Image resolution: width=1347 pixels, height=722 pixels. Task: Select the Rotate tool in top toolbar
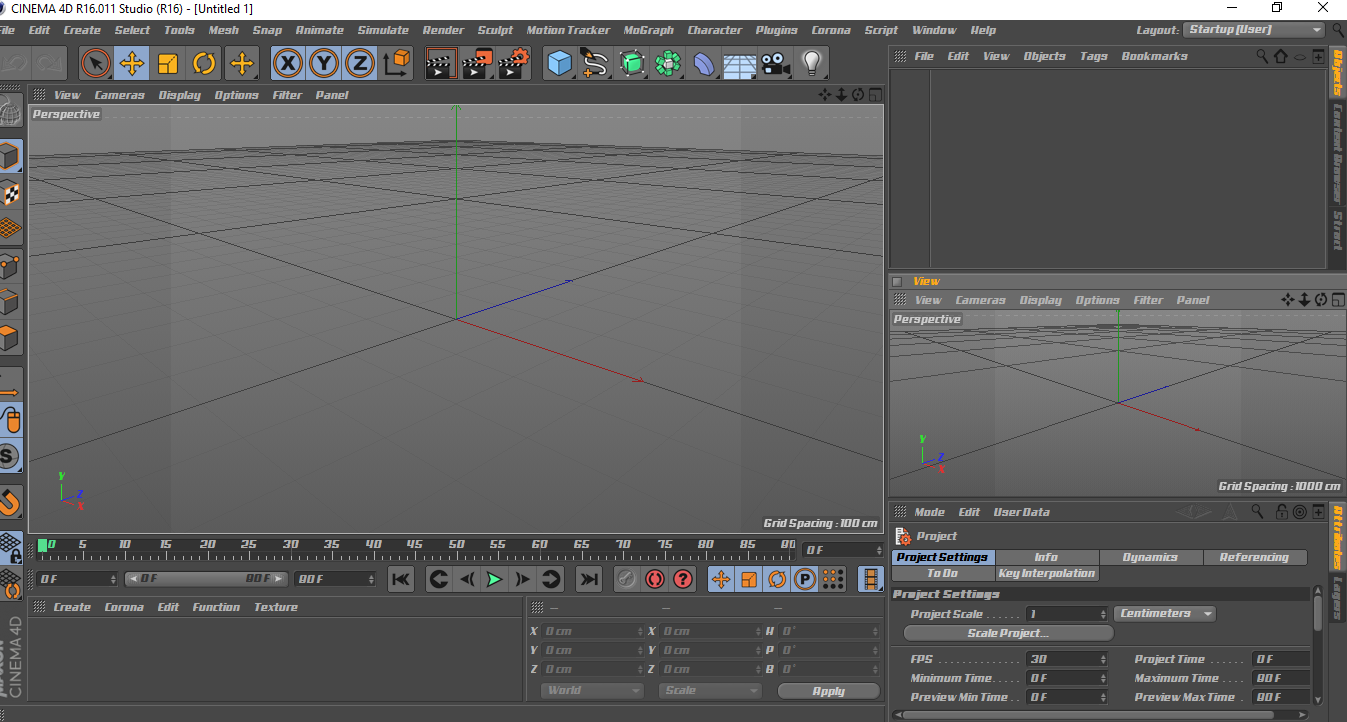(204, 64)
